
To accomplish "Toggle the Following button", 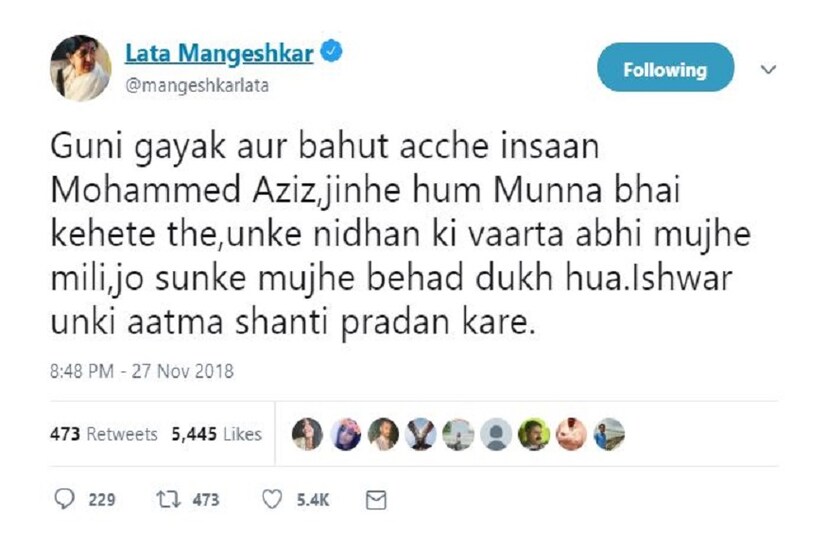I will click(665, 69).
